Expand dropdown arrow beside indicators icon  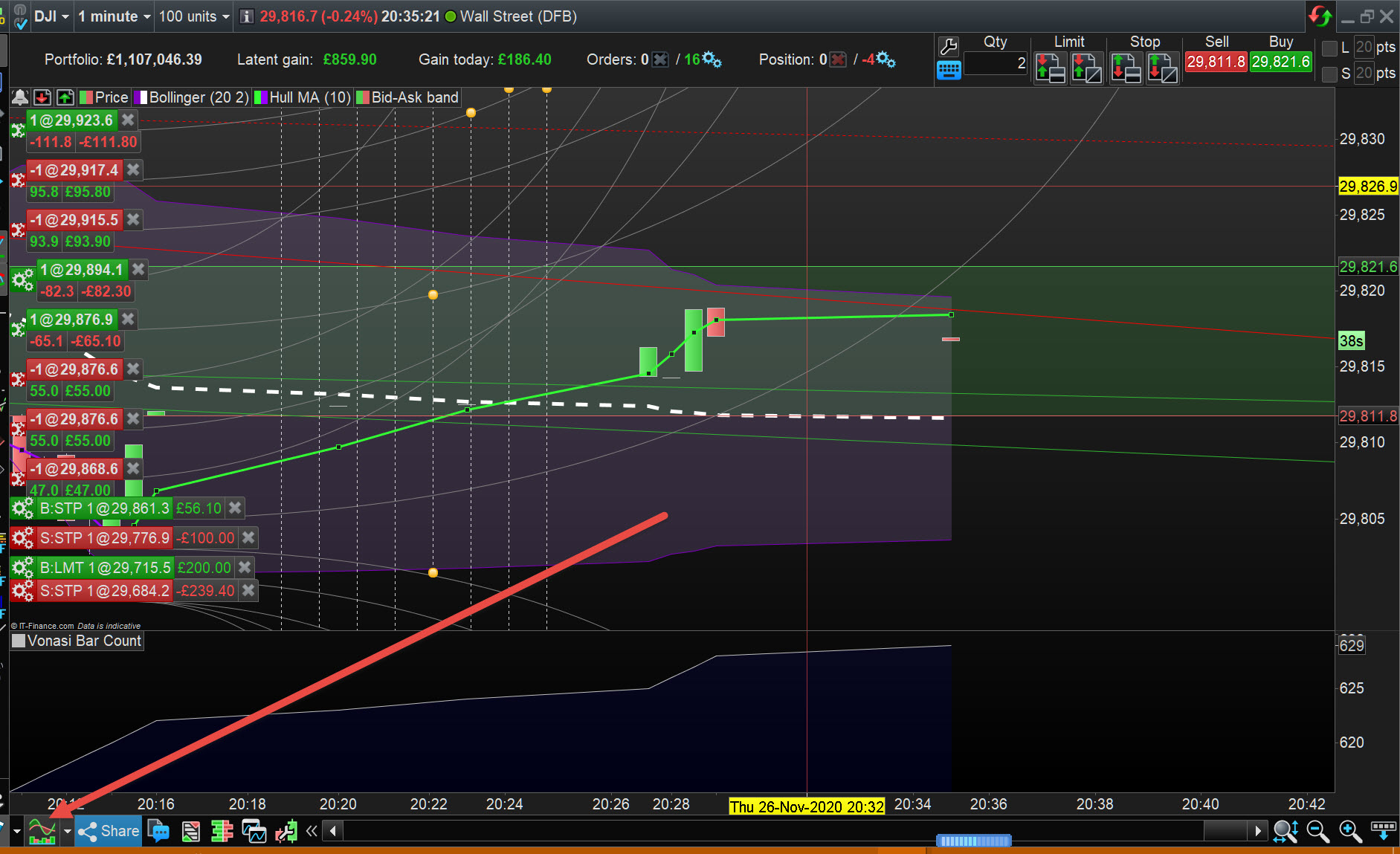68,831
